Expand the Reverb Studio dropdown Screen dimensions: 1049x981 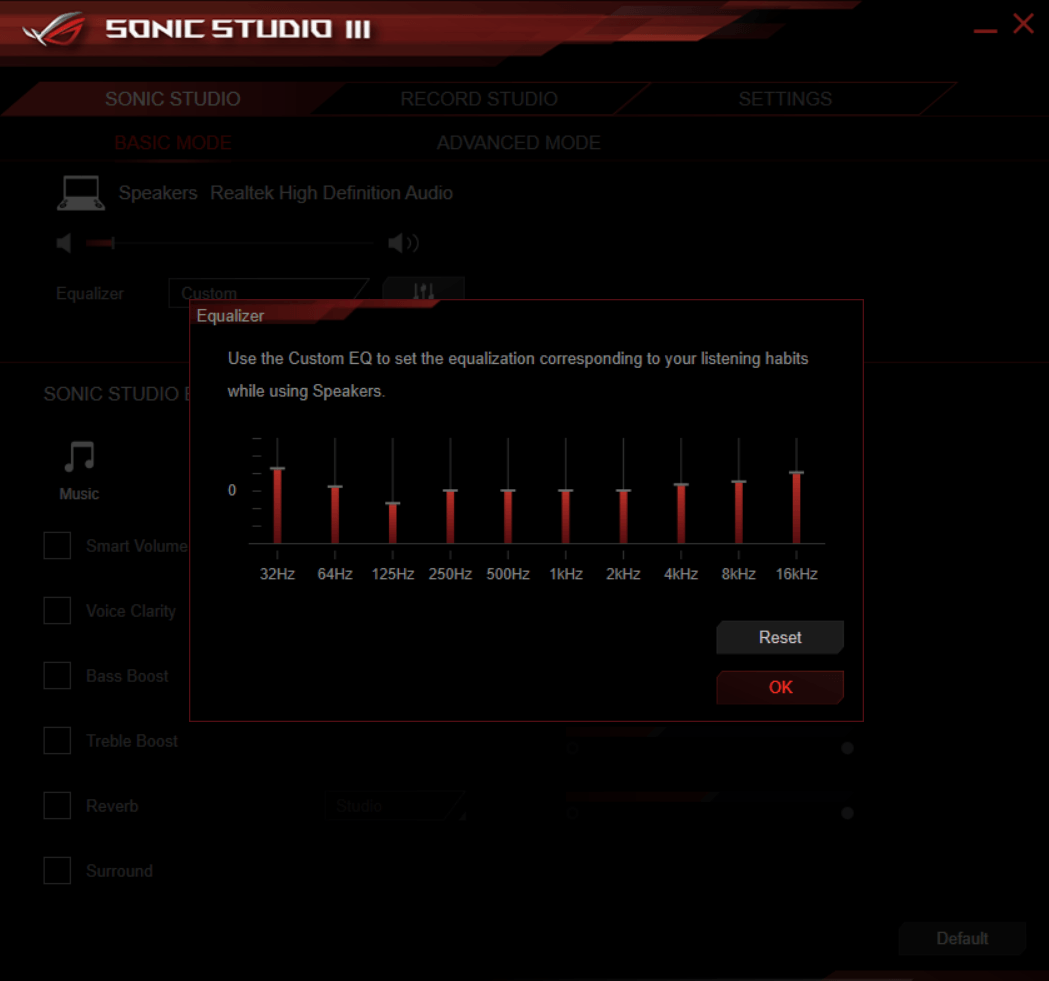click(x=394, y=806)
